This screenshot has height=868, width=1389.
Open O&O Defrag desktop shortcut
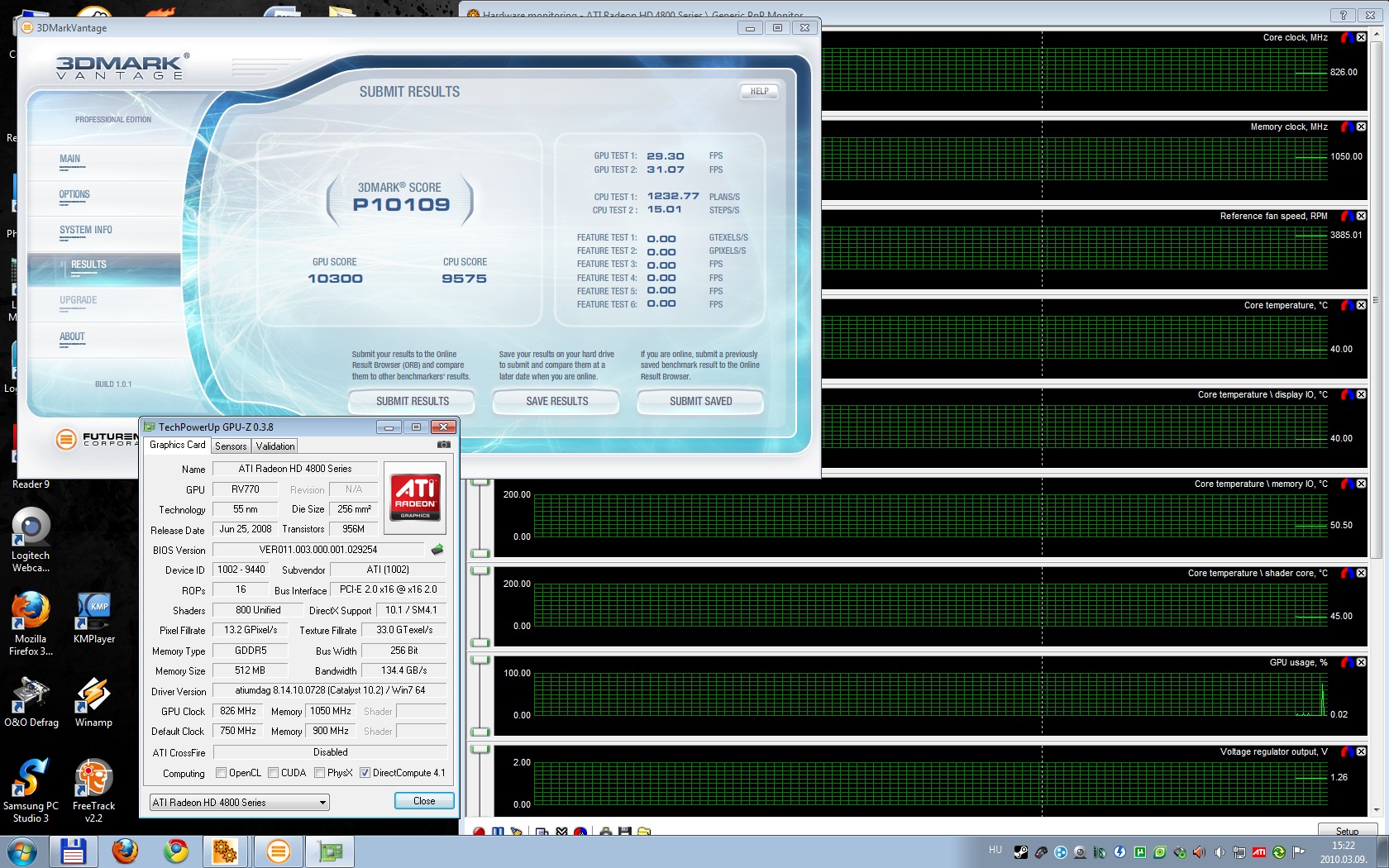(x=31, y=702)
